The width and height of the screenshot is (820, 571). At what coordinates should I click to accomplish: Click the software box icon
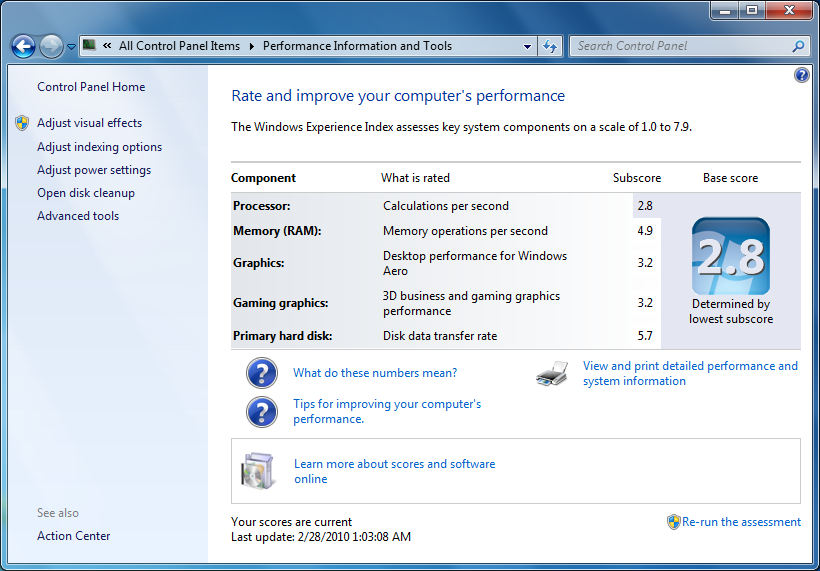pos(258,471)
